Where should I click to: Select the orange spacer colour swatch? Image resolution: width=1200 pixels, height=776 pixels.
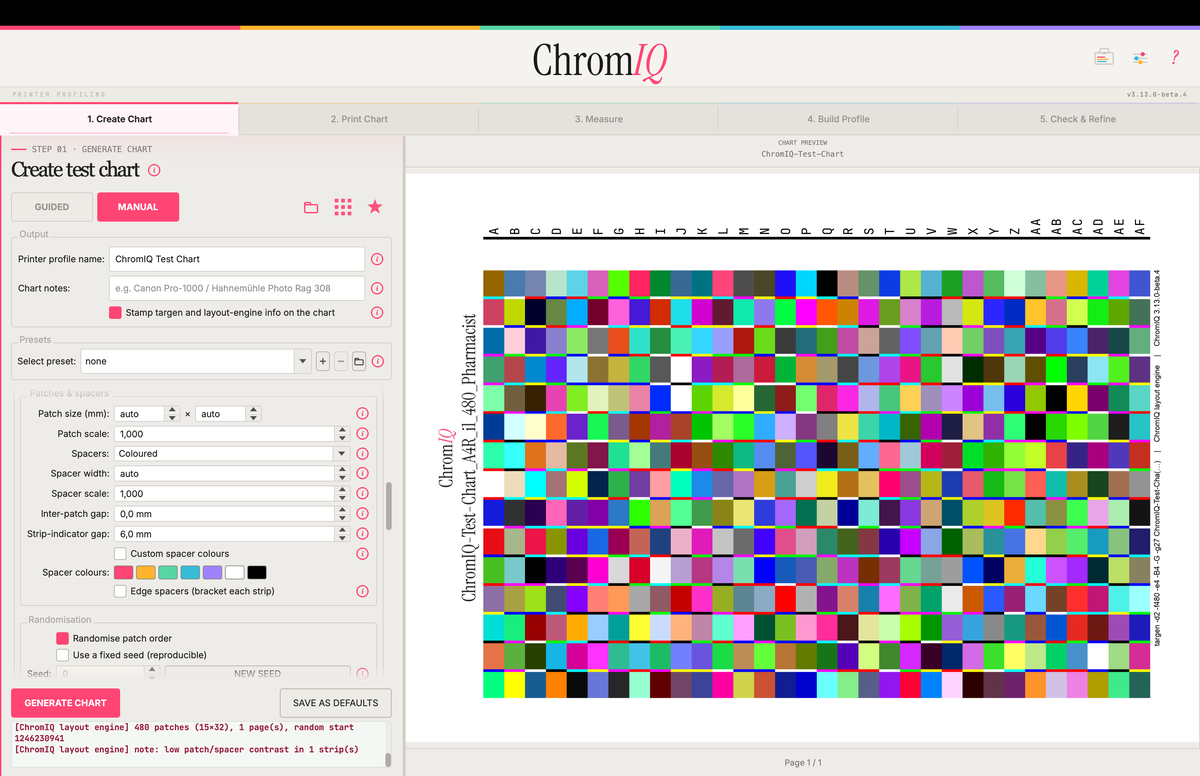[x=146, y=572]
